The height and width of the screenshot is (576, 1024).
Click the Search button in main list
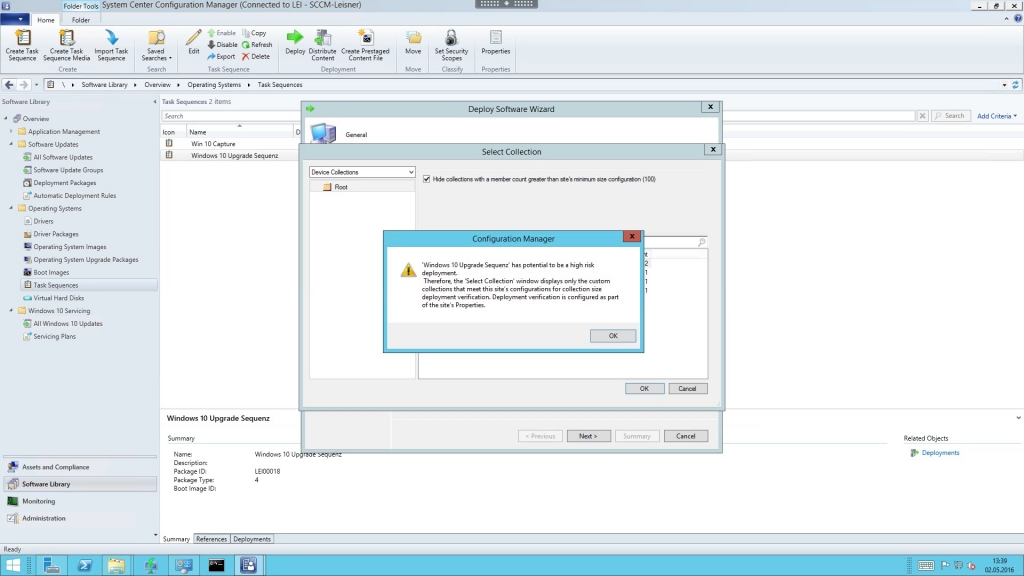coord(950,116)
